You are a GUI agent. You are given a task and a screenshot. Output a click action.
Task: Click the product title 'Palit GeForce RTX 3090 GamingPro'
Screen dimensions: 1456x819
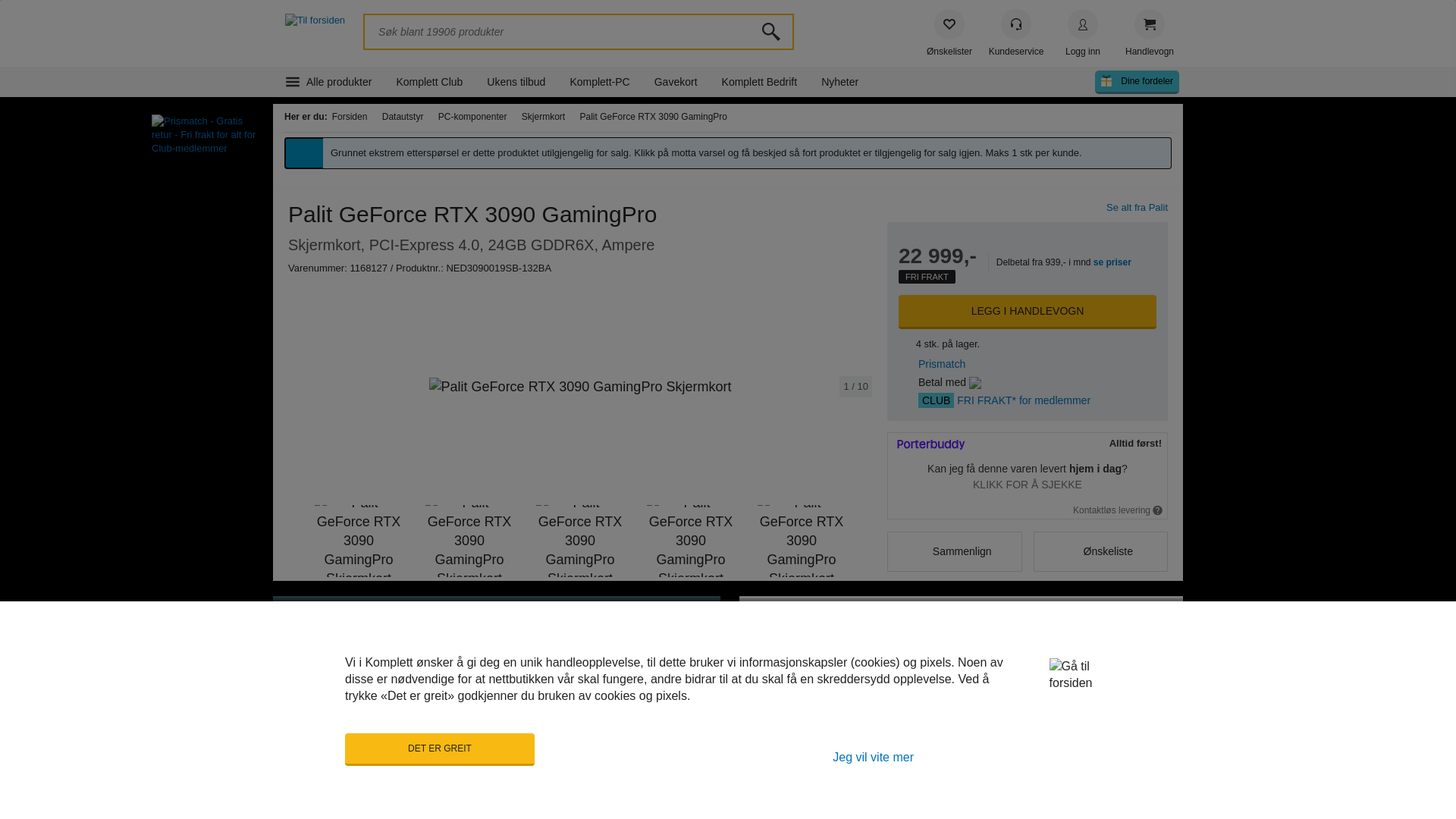pos(472,215)
